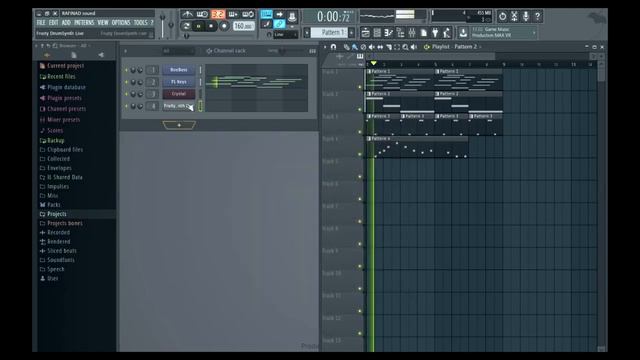640x360 pixels.
Task: Mute the FL Keys channel LED
Action: point(126,82)
